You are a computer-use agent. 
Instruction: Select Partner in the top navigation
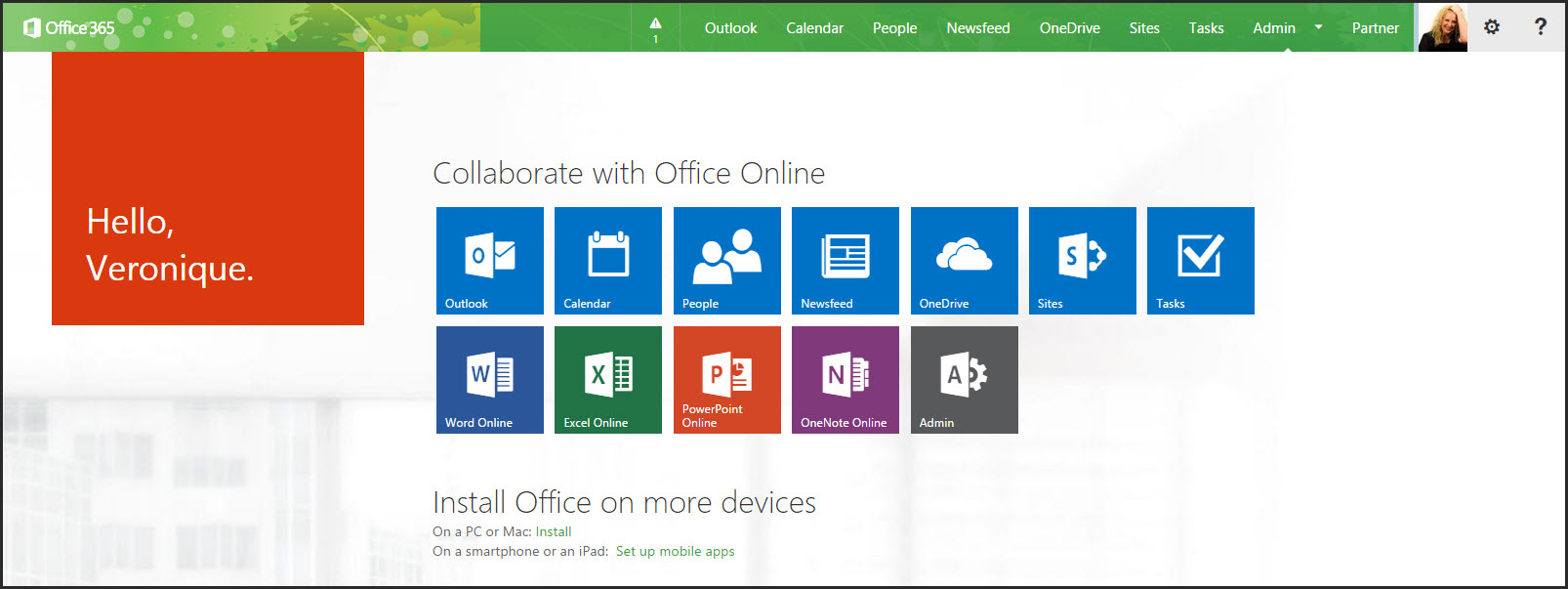pos(1375,28)
